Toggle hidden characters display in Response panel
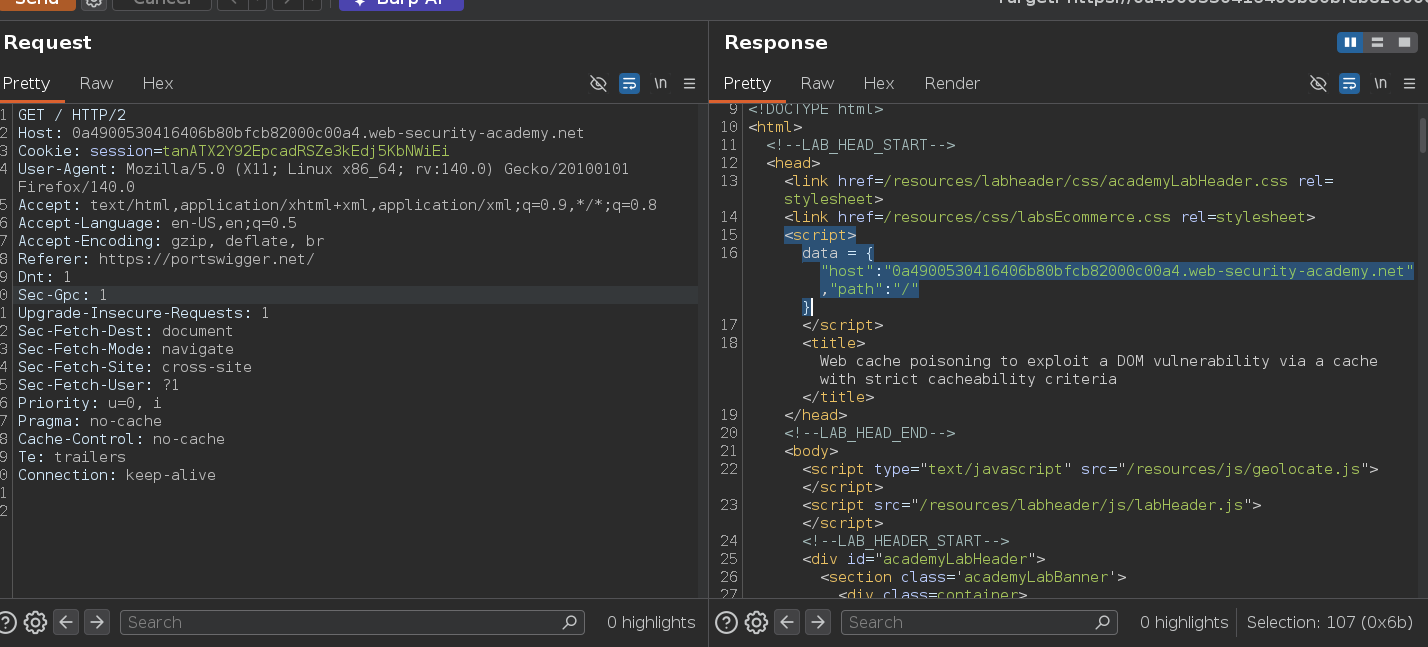Viewport: 1428px width, 647px height. [x=1318, y=83]
